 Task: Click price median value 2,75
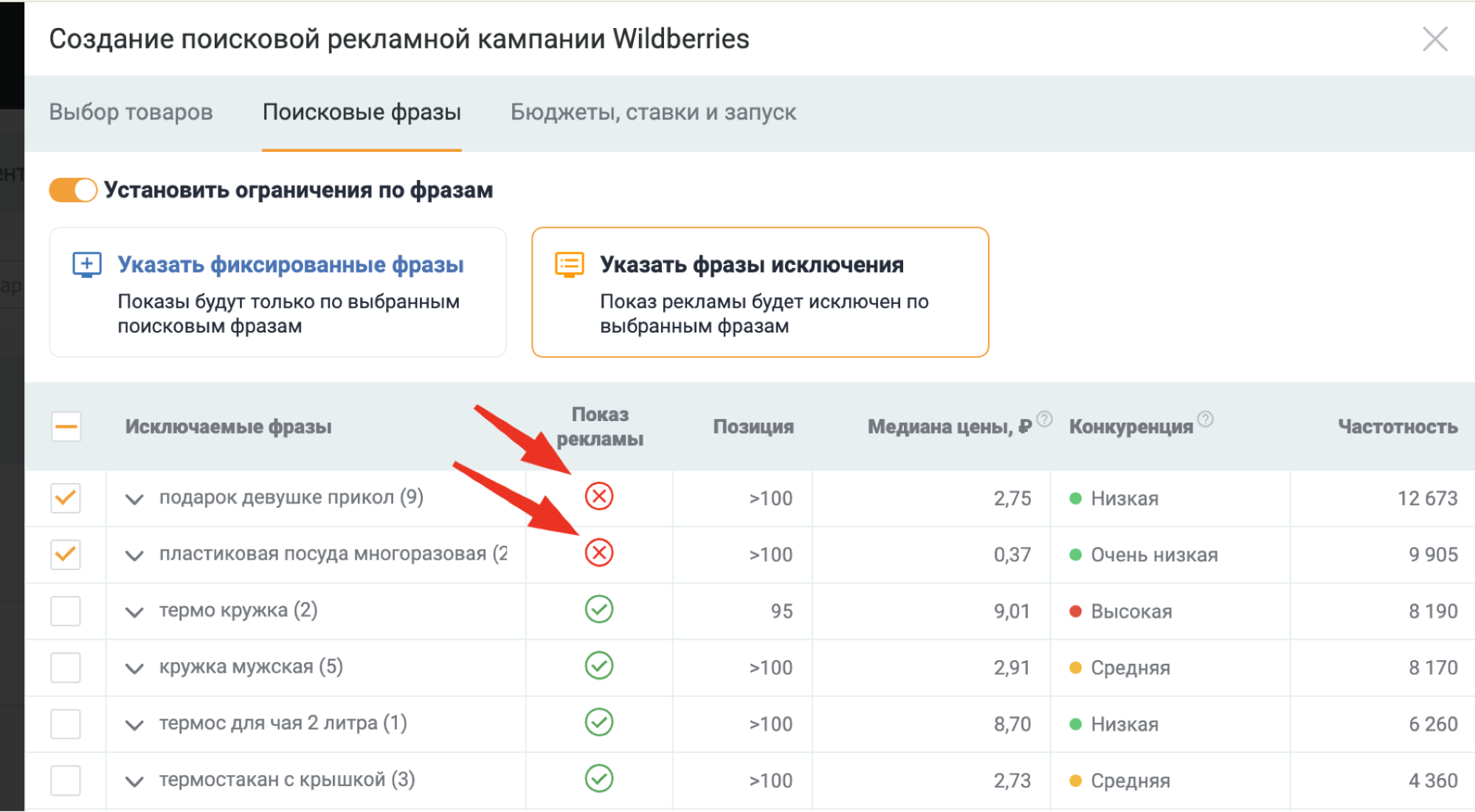(1012, 499)
